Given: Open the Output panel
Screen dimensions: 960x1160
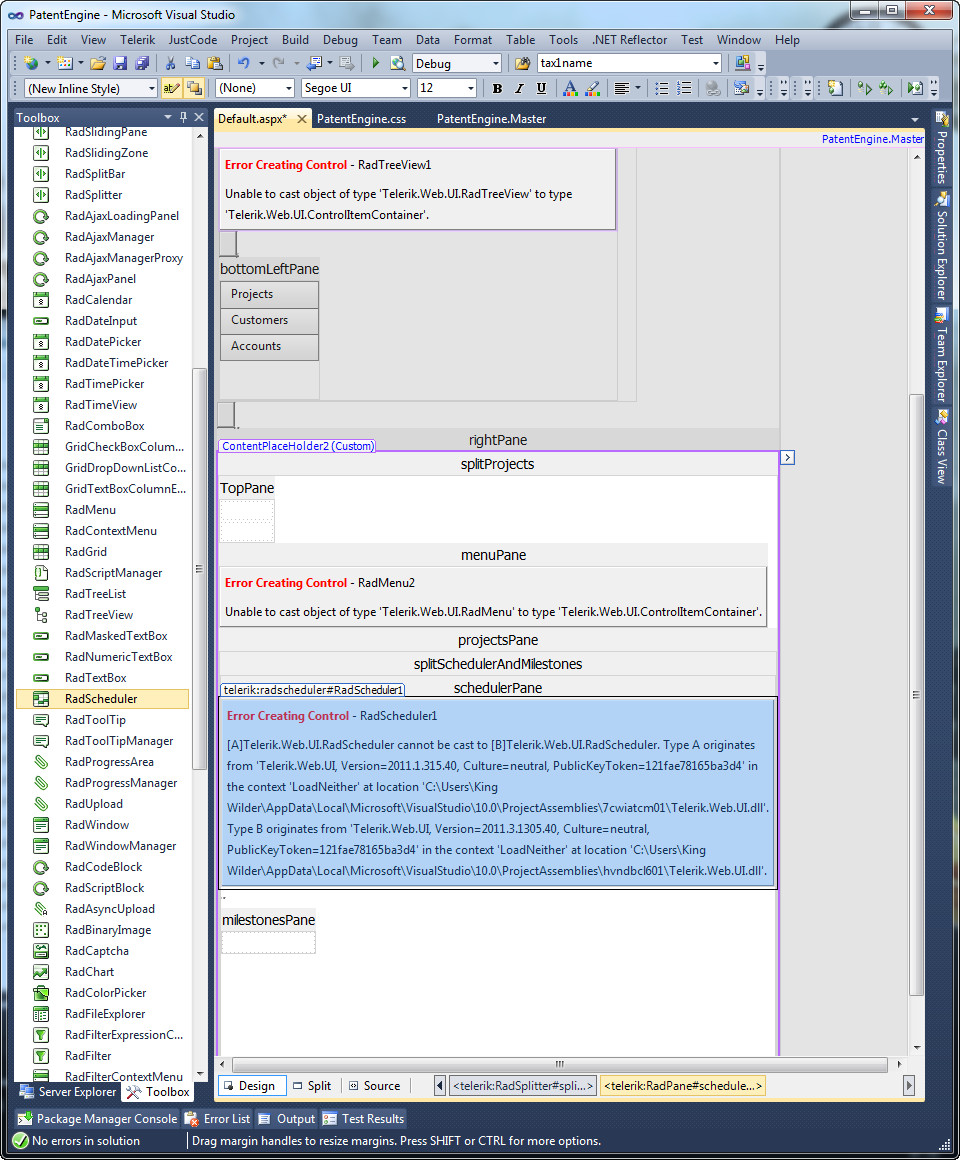Looking at the screenshot, I should pos(287,1119).
